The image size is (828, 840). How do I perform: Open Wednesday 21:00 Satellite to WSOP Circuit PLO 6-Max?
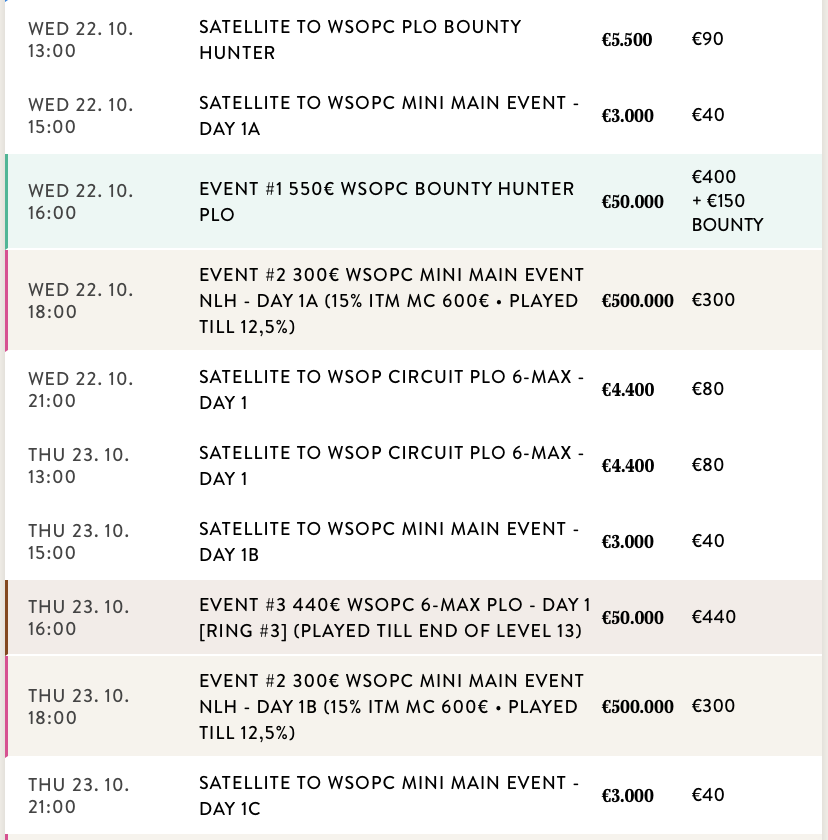tap(391, 390)
